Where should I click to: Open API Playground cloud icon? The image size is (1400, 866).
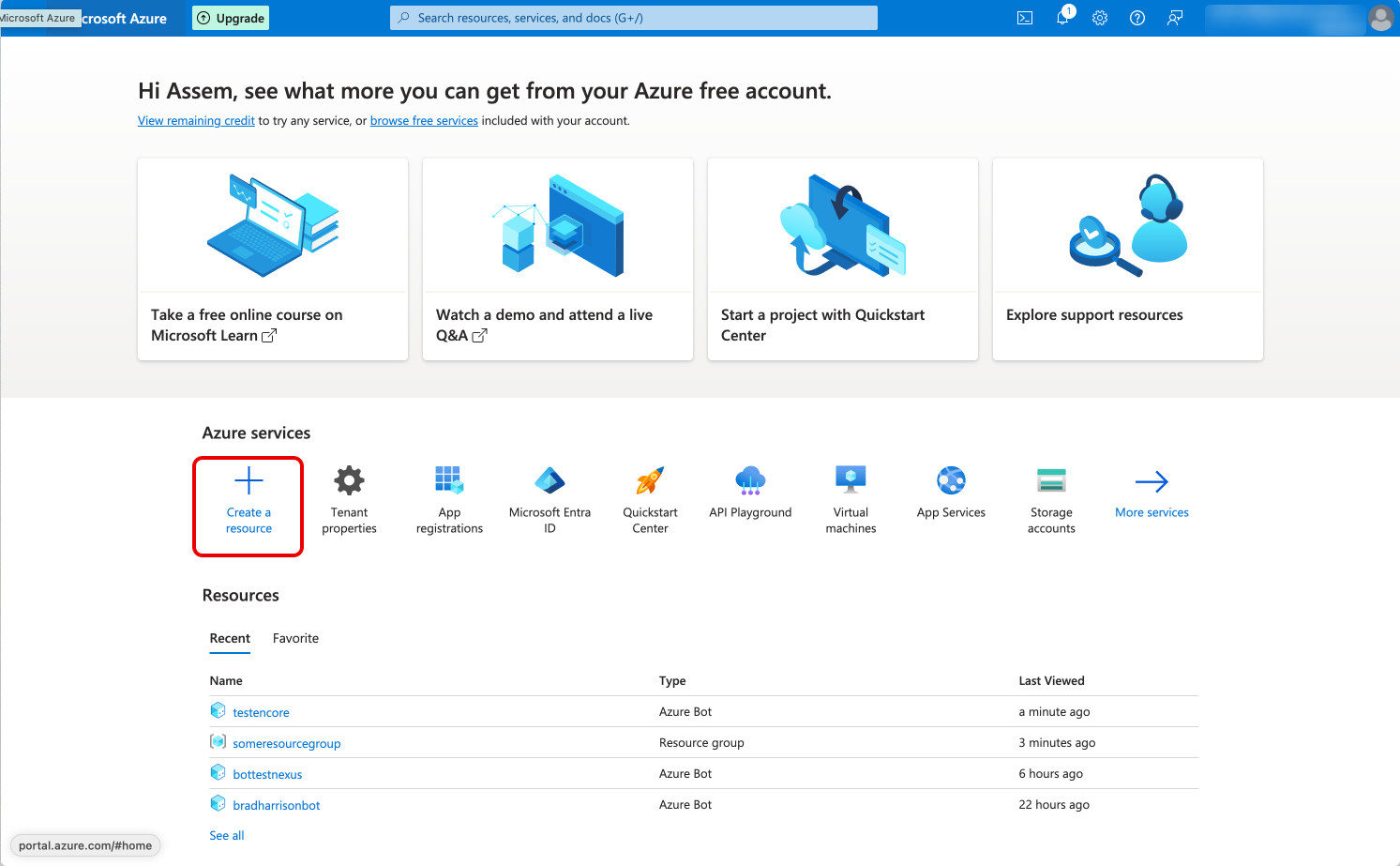click(x=750, y=480)
